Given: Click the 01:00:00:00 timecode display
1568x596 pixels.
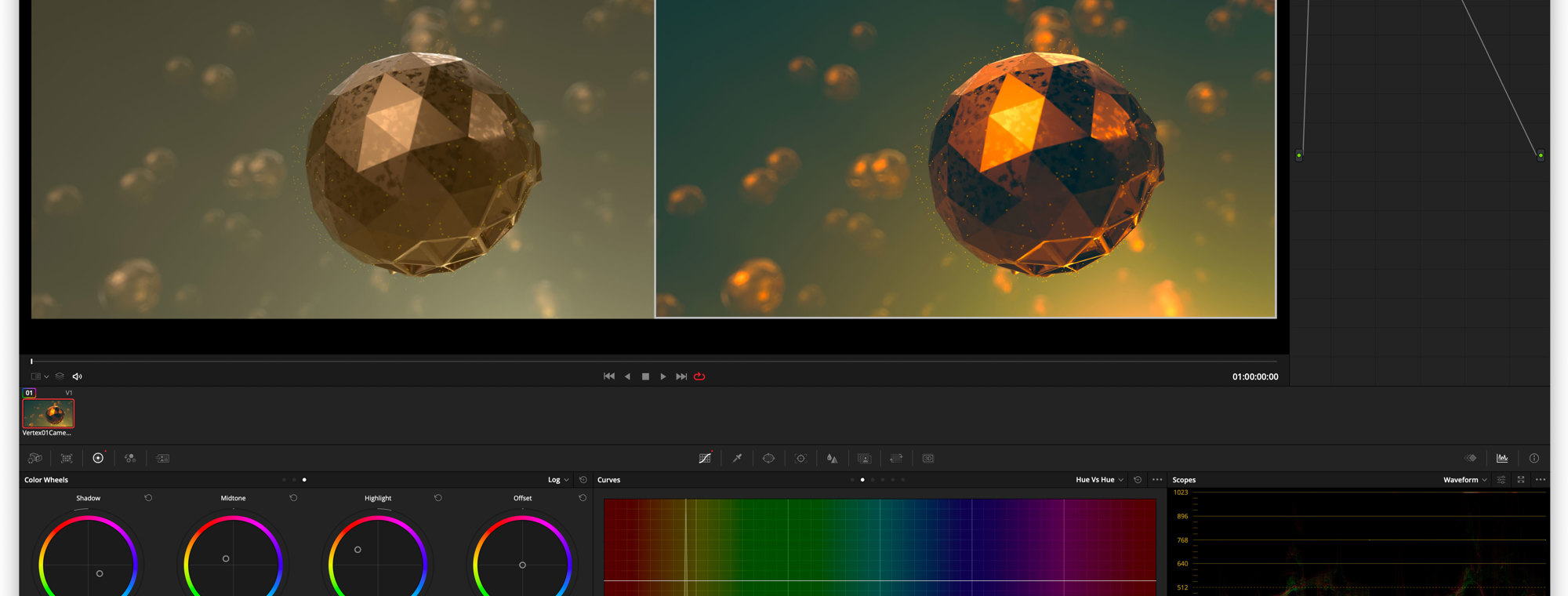Looking at the screenshot, I should pyautogui.click(x=1255, y=376).
